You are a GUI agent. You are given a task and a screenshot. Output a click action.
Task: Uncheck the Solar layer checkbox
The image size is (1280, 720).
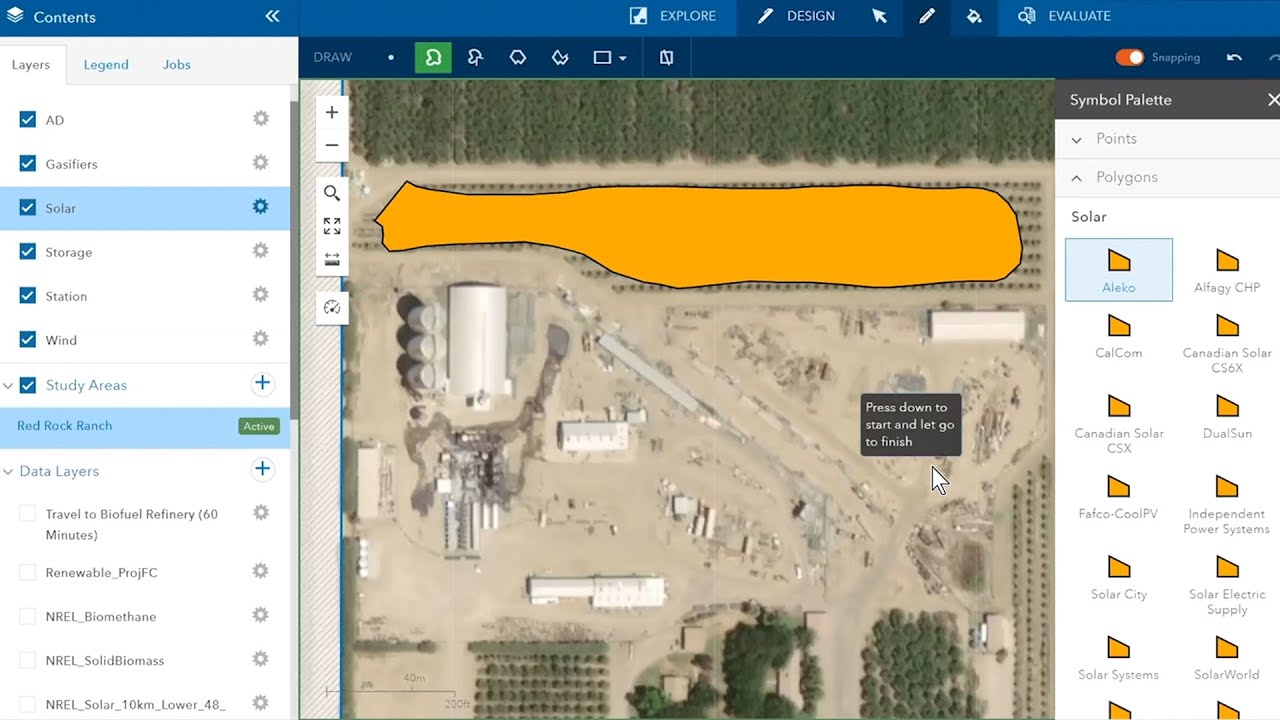tap(28, 208)
